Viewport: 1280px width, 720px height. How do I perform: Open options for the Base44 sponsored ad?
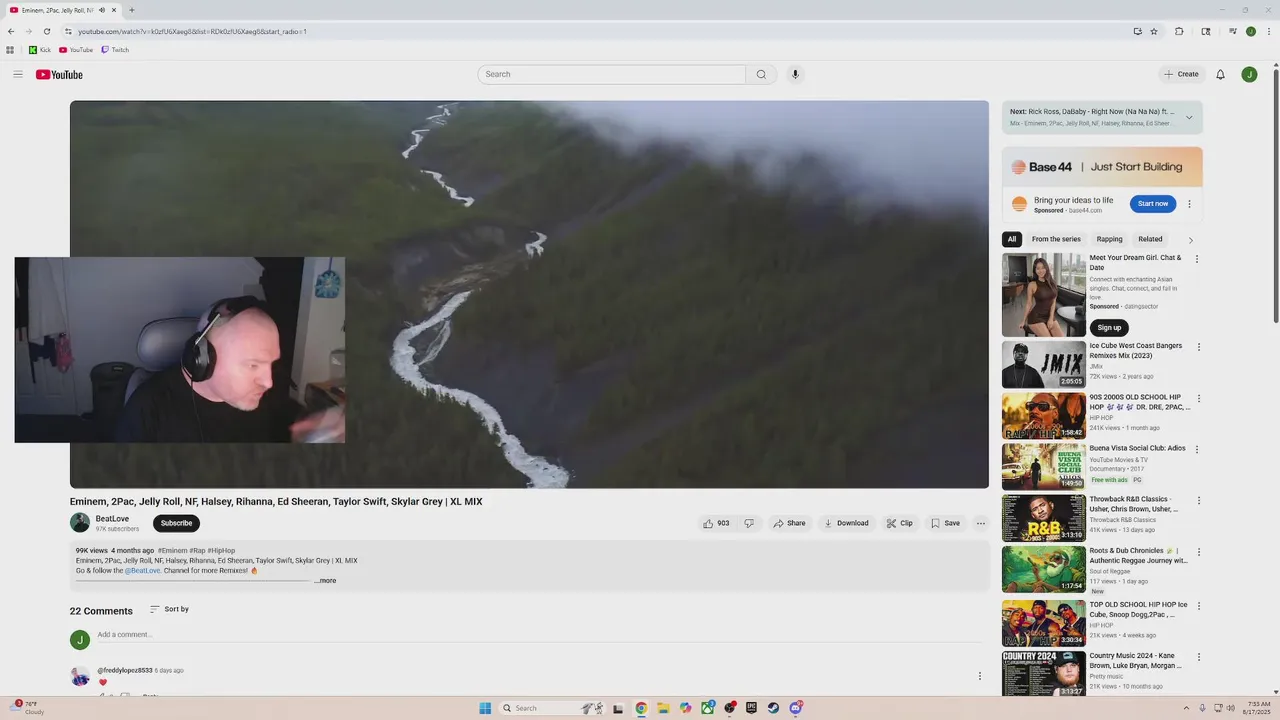pyautogui.click(x=1189, y=204)
